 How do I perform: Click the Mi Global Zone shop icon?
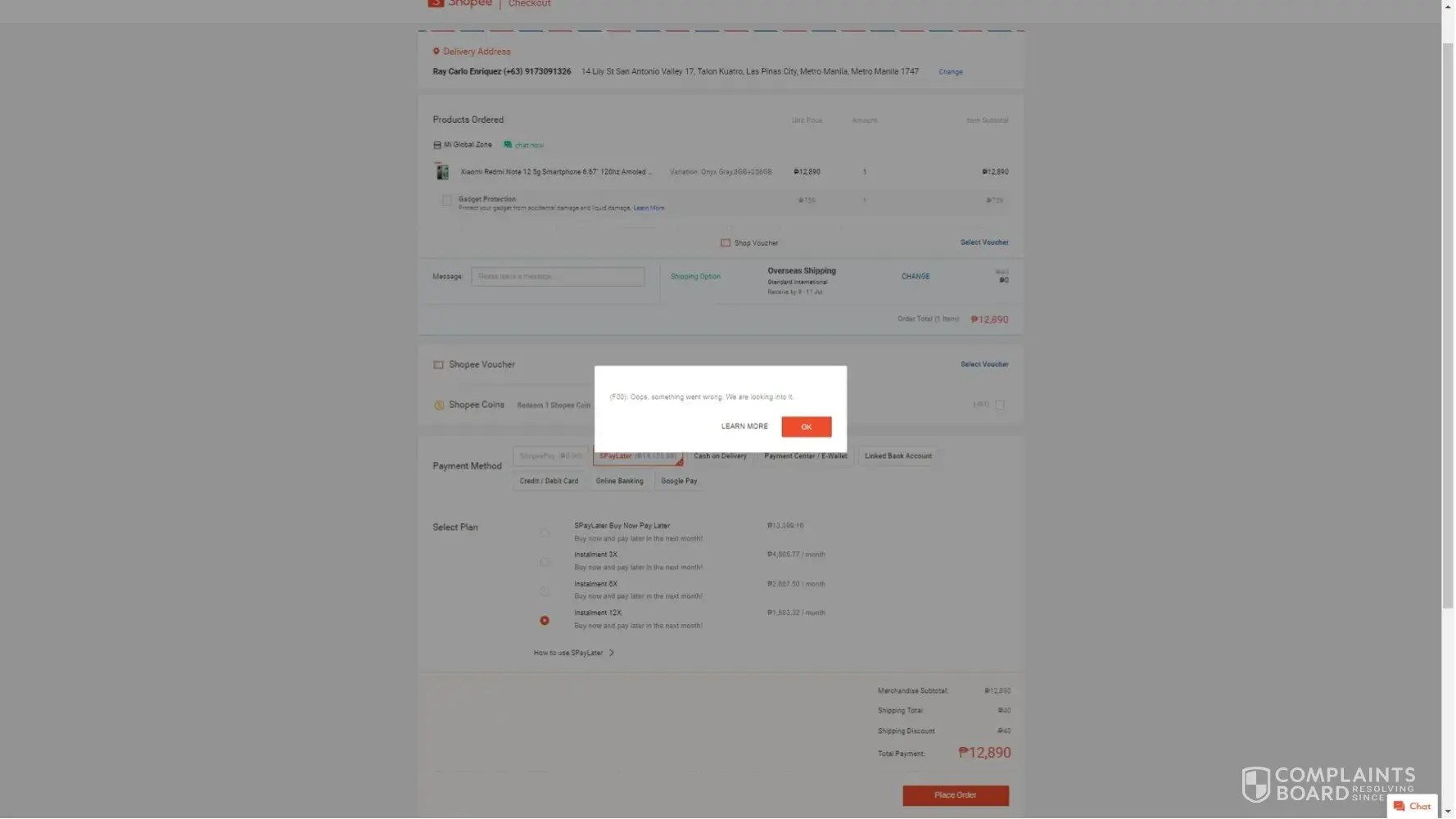pos(437,145)
